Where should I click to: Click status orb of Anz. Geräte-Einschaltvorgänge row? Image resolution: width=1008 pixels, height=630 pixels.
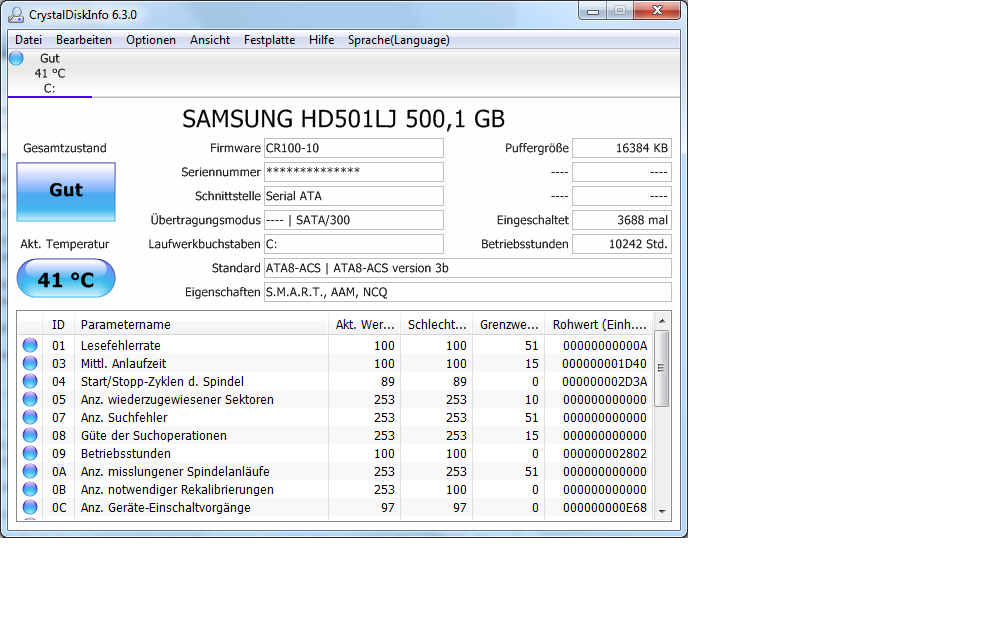(x=30, y=507)
